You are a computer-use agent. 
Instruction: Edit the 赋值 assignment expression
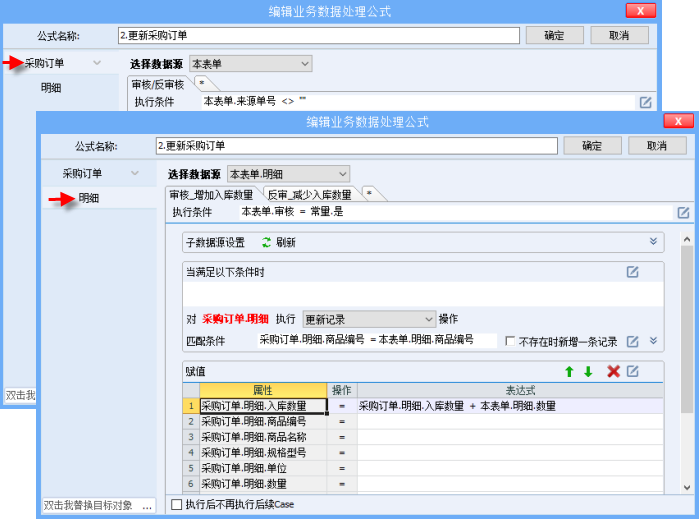tap(633, 371)
